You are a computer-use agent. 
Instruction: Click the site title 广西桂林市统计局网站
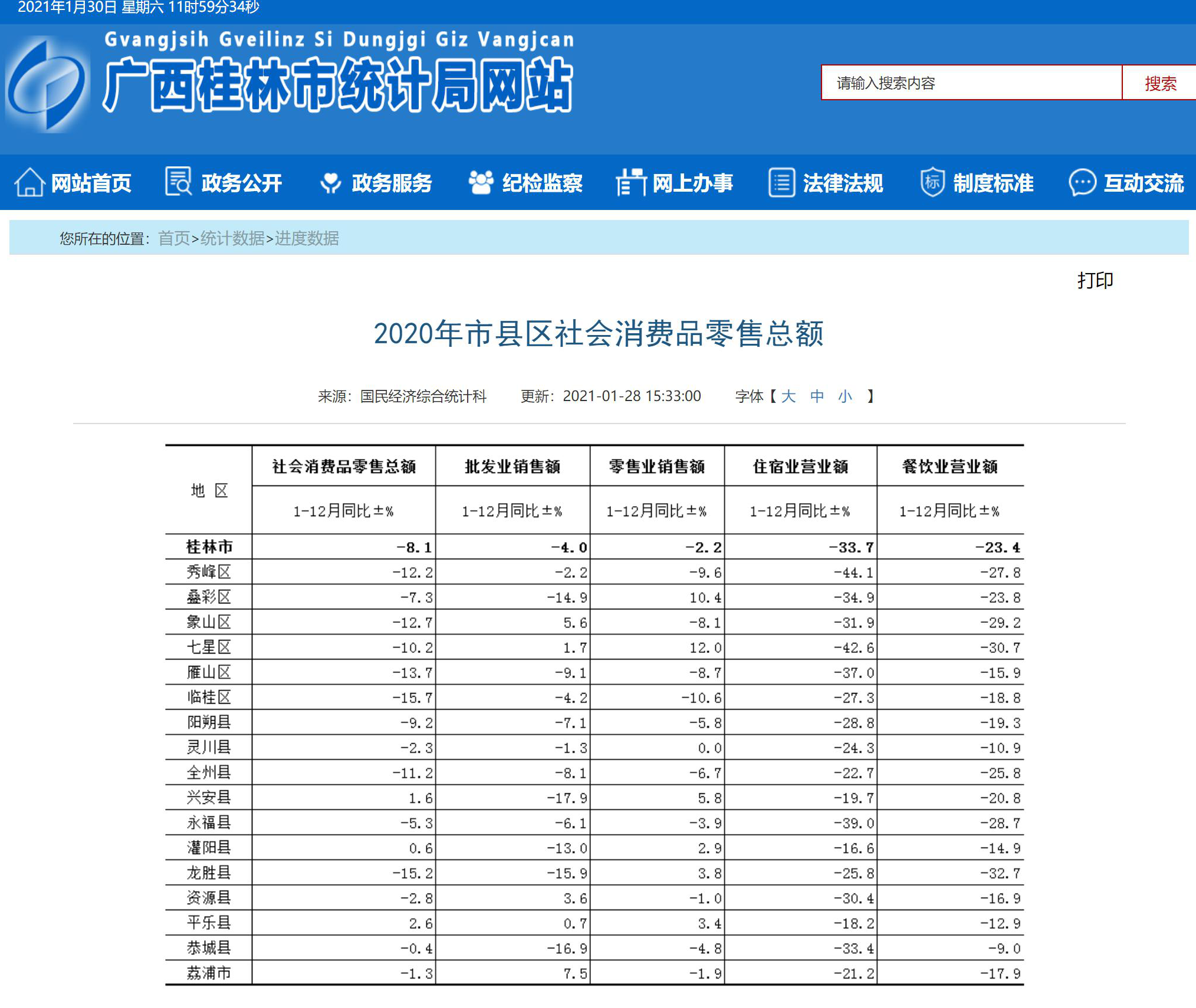pos(338,85)
